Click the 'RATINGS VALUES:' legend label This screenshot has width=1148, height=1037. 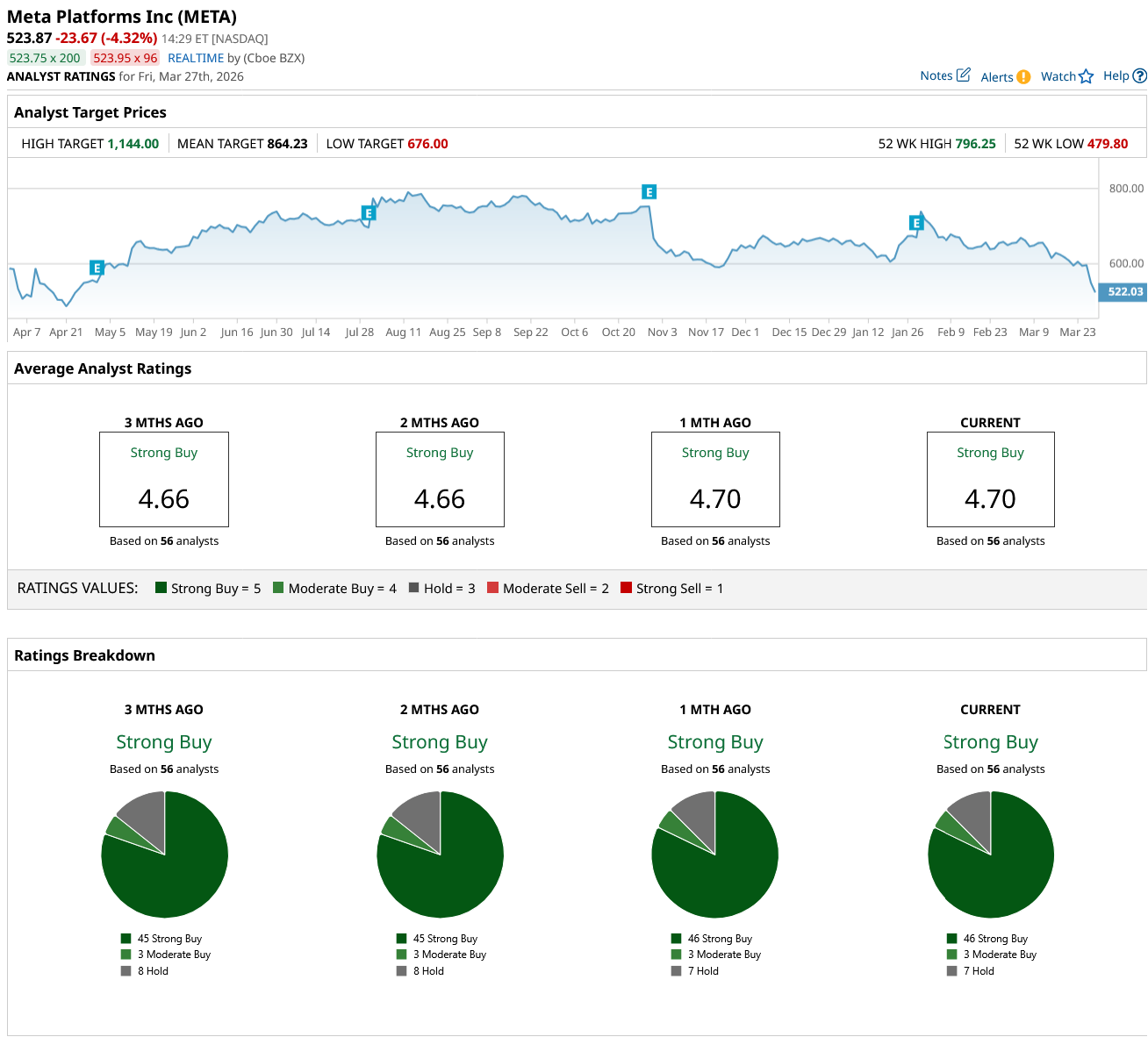pyautogui.click(x=78, y=588)
